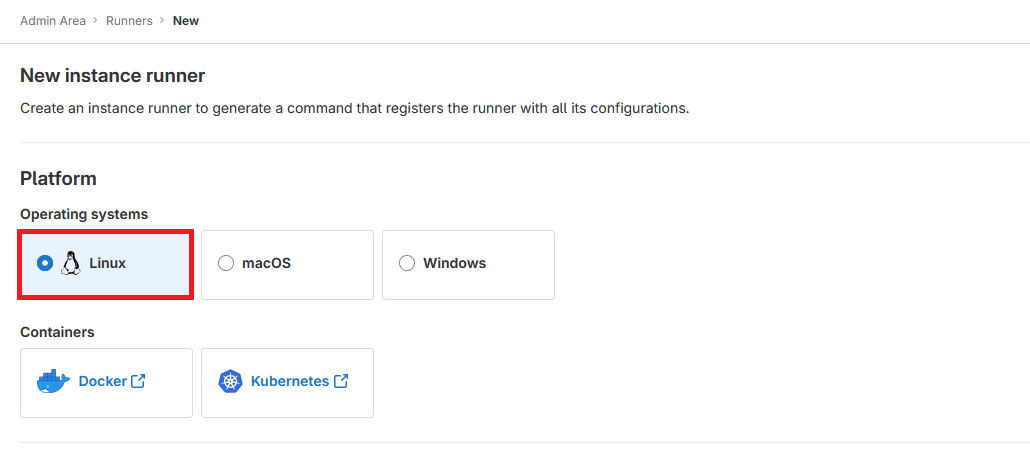Click the Docker whale logo
The height and width of the screenshot is (450, 1030).
(x=53, y=382)
